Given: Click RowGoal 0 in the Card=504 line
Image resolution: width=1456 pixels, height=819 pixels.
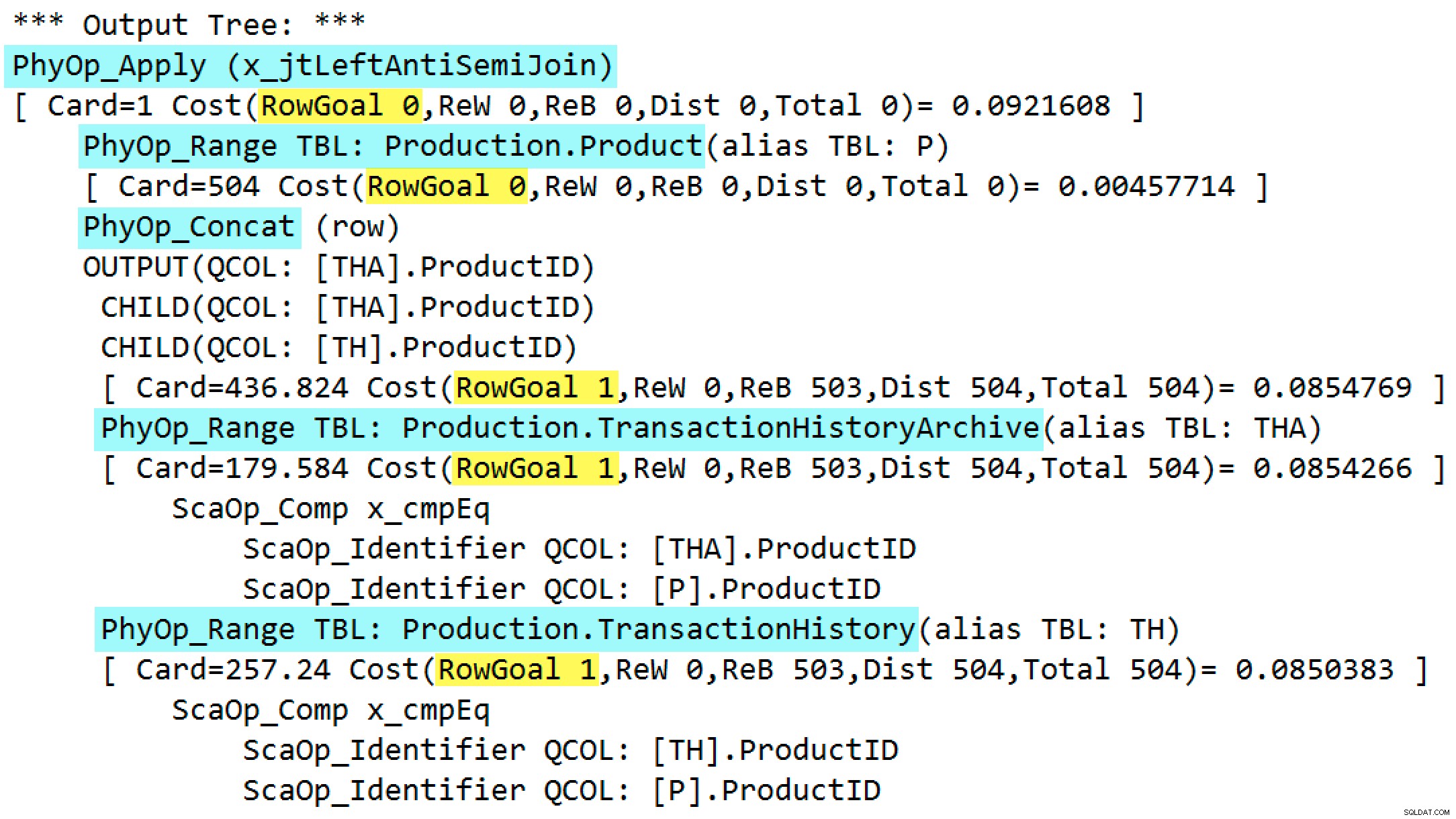Looking at the screenshot, I should (447, 187).
